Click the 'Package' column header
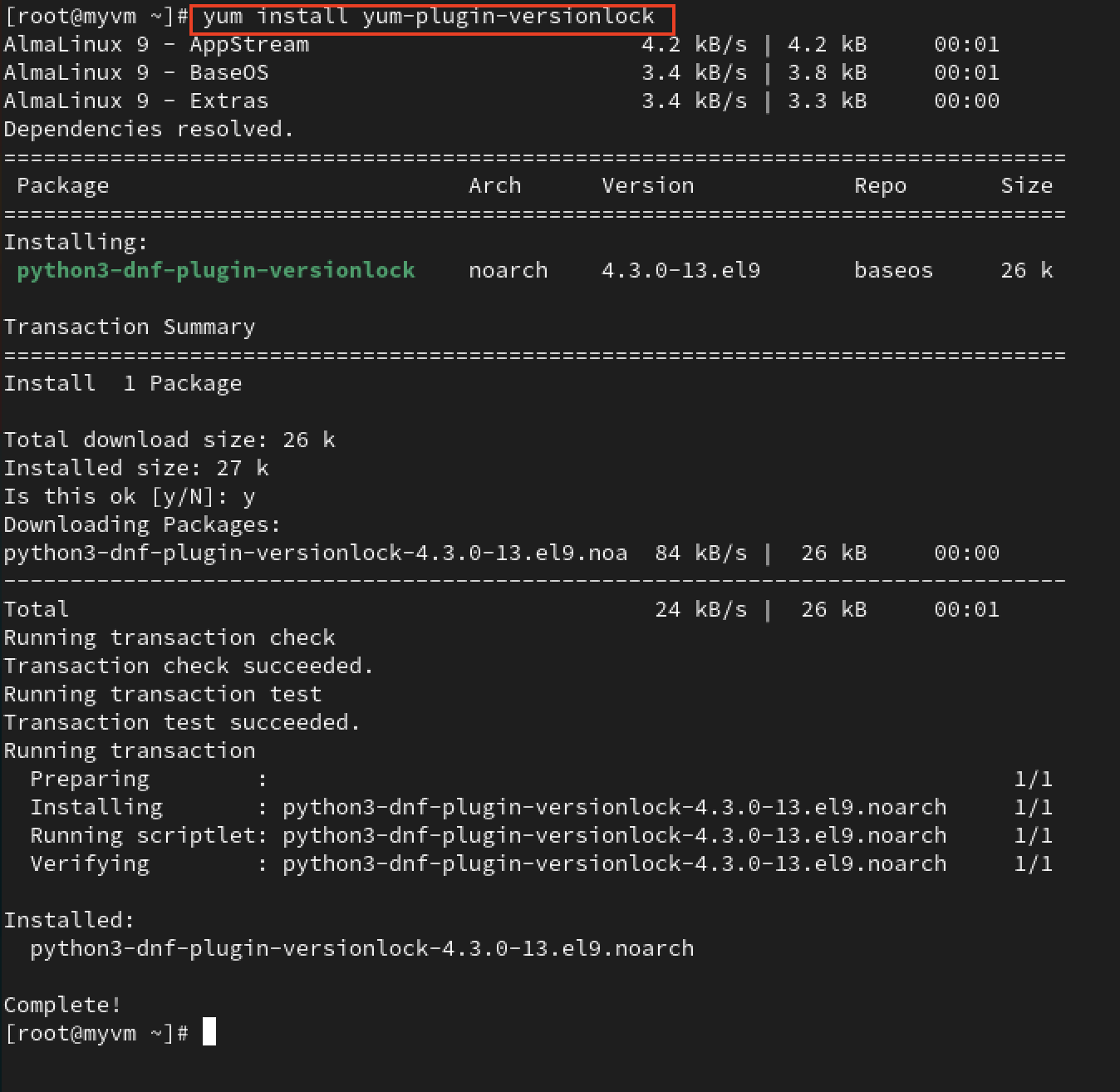Viewport: 1120px width, 1092px height. 63,185
